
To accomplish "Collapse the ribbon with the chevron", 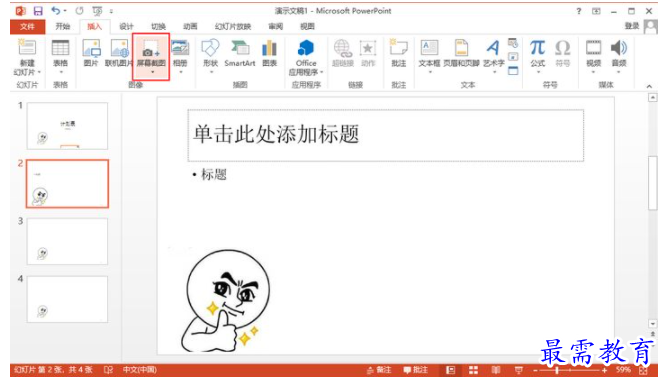I will 649,86.
